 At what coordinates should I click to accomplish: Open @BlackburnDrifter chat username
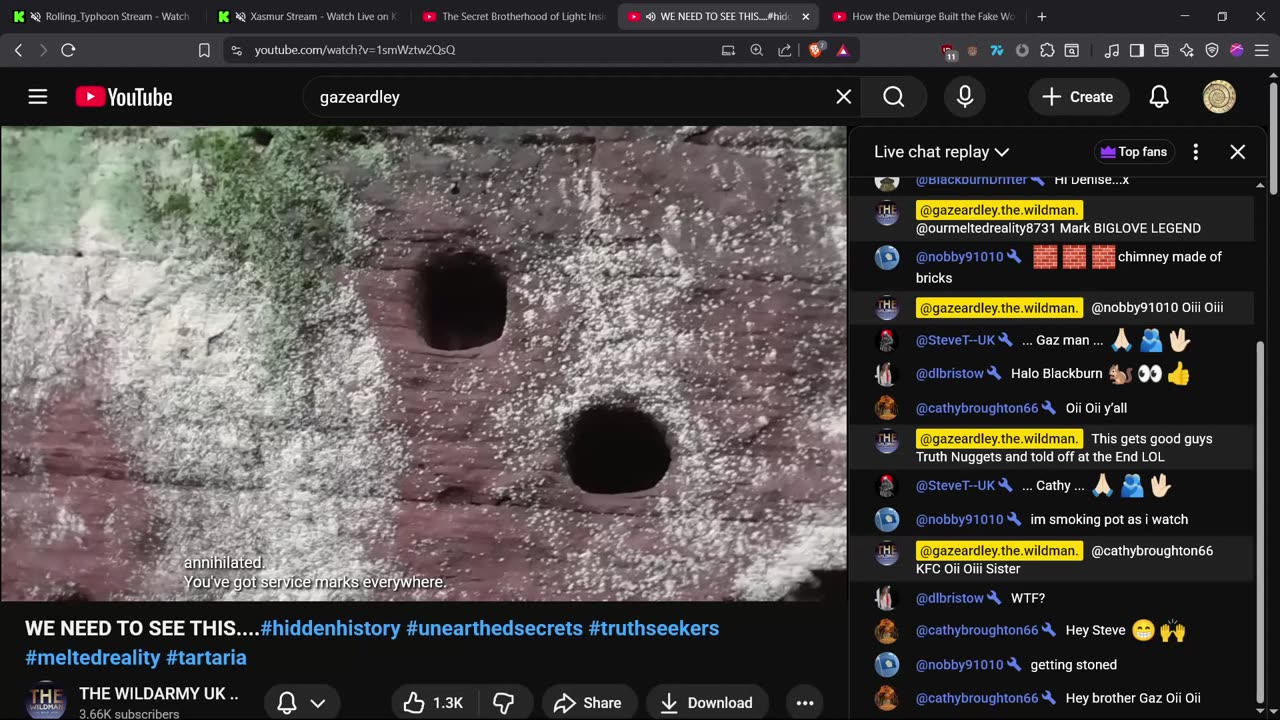click(971, 180)
